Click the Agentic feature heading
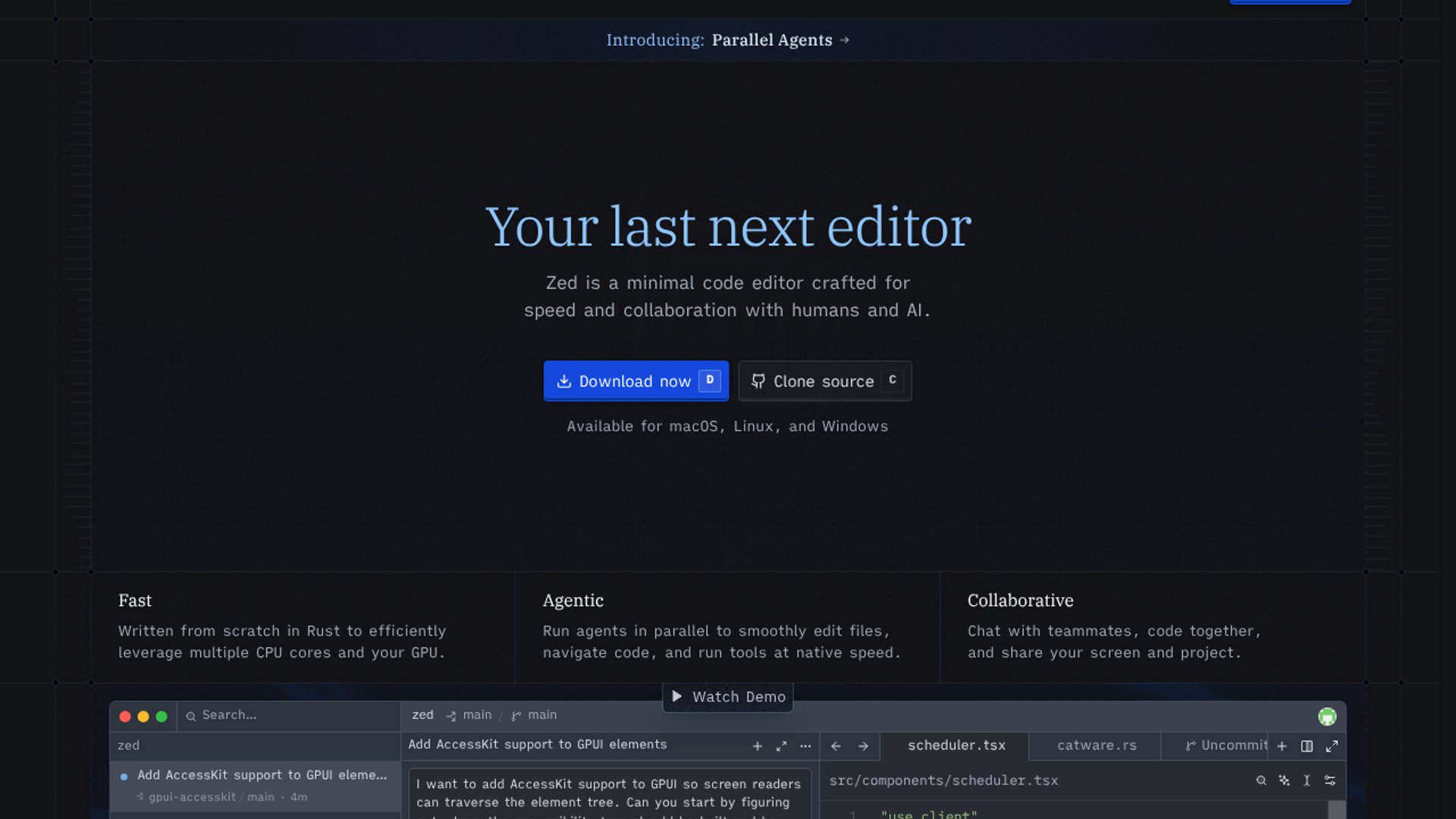The height and width of the screenshot is (819, 1456). 573,601
